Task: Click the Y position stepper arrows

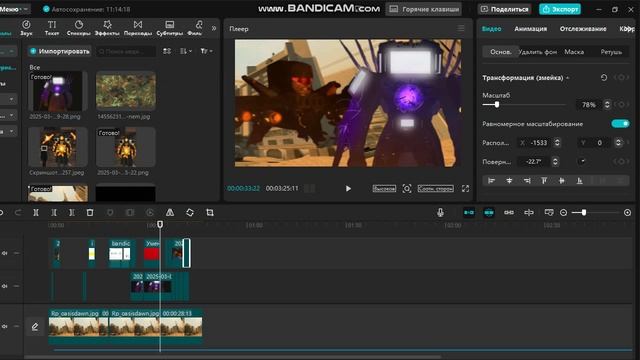Action: click(x=618, y=142)
